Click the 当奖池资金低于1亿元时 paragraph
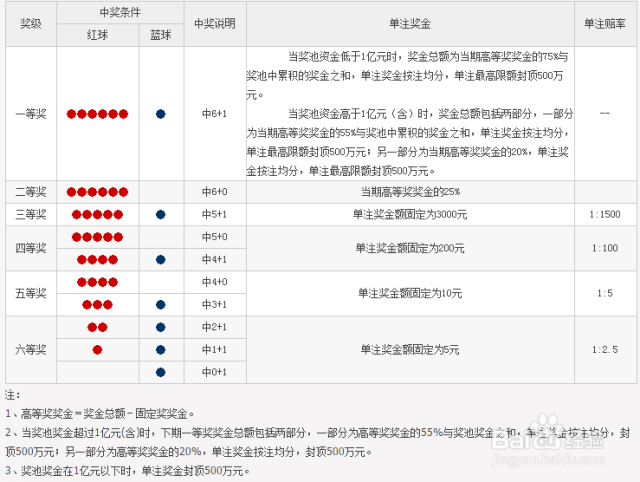640x482 pixels. click(407, 76)
